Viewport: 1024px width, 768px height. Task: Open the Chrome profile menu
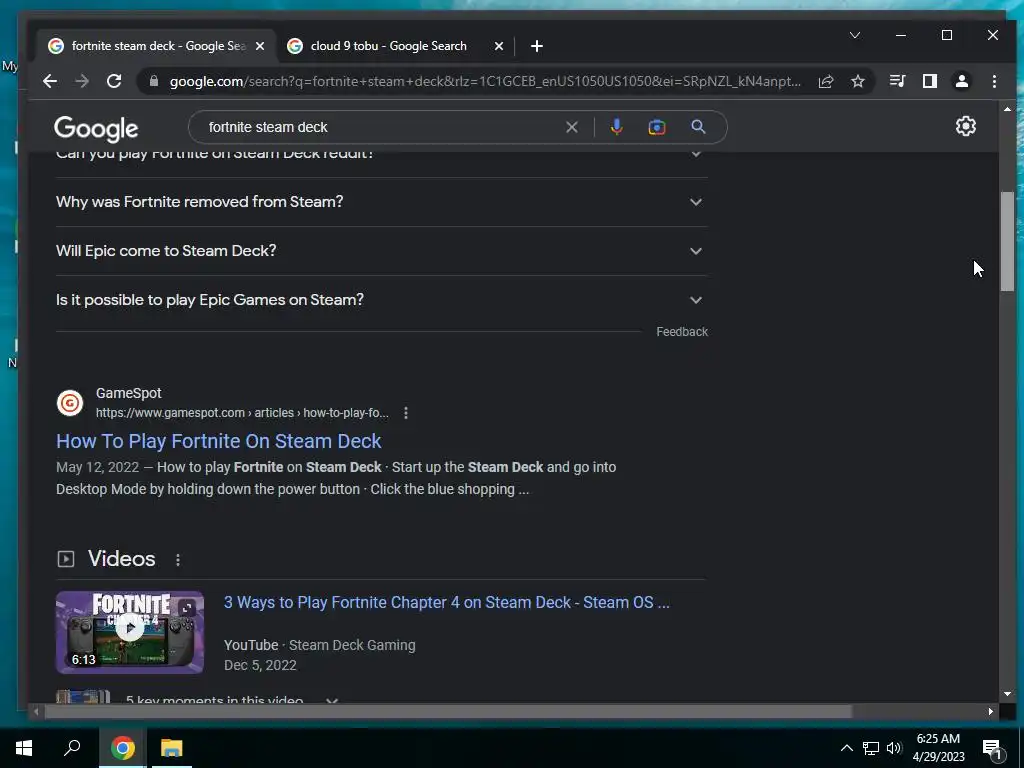point(962,81)
